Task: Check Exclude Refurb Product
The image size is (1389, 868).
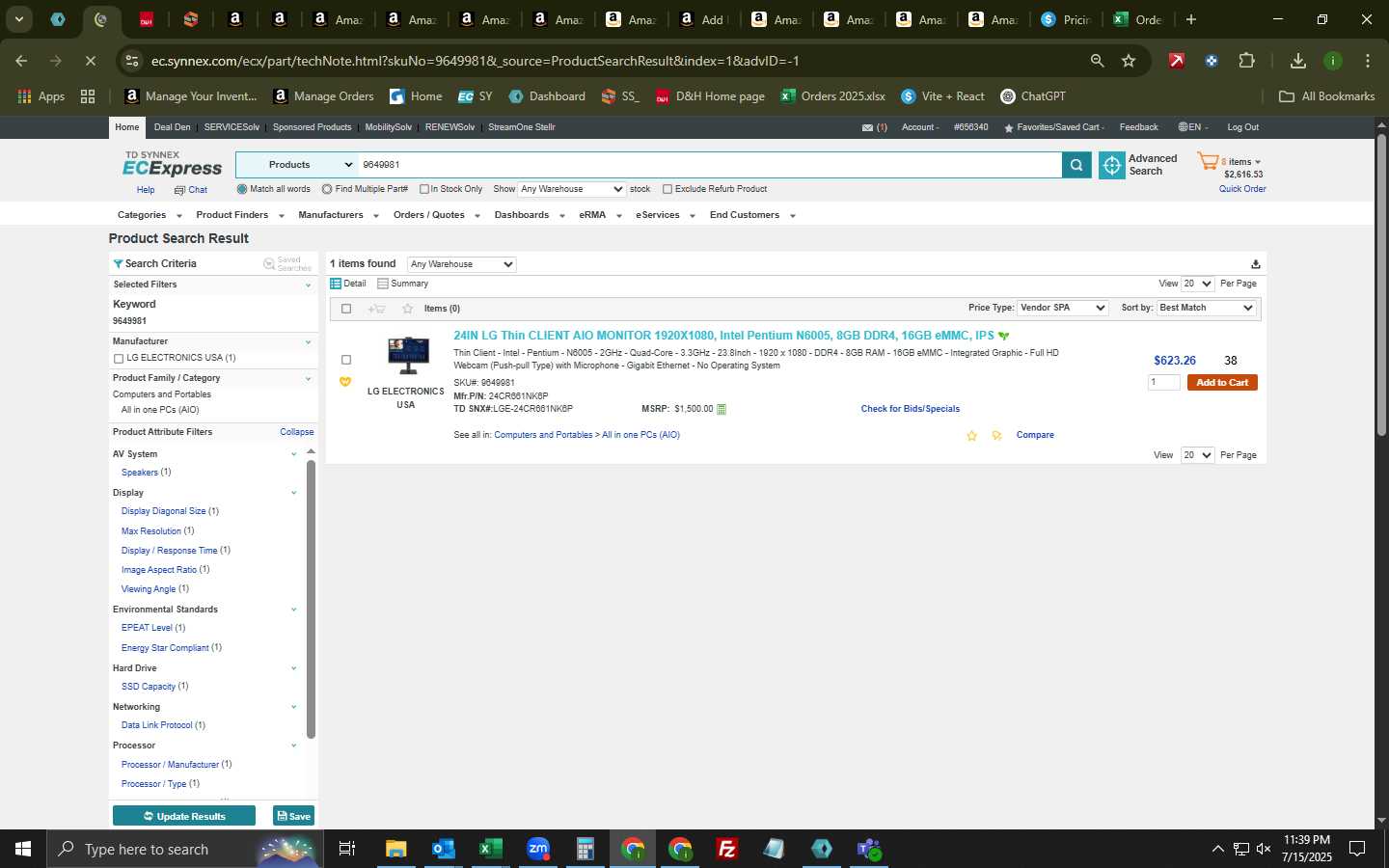Action: [x=667, y=189]
